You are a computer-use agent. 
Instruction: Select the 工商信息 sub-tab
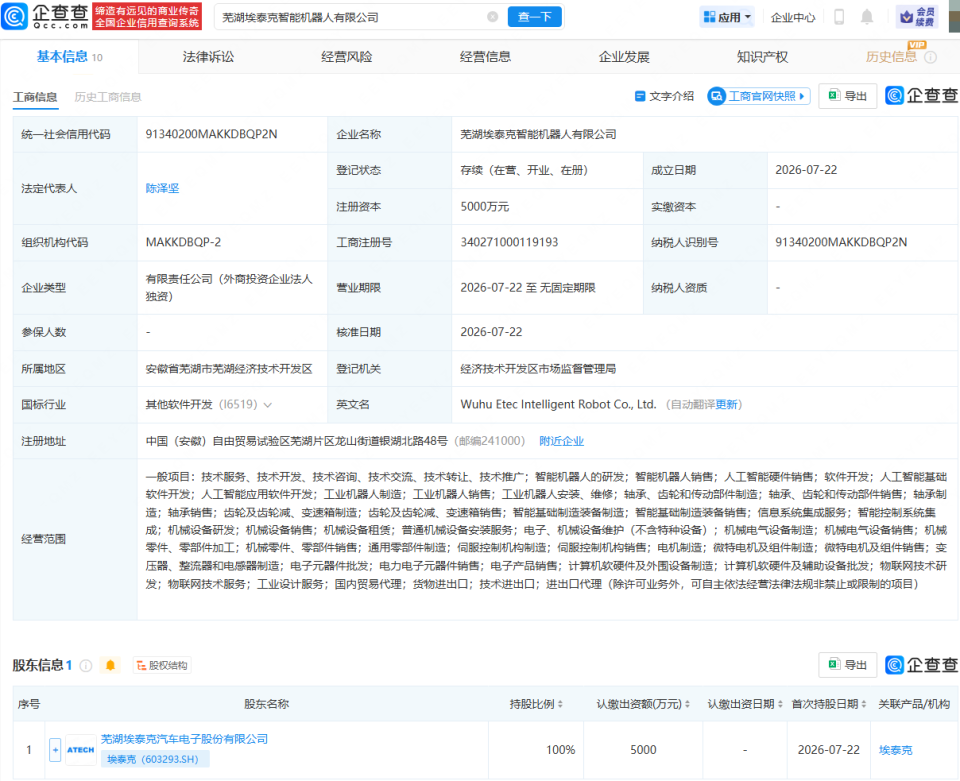click(x=35, y=97)
